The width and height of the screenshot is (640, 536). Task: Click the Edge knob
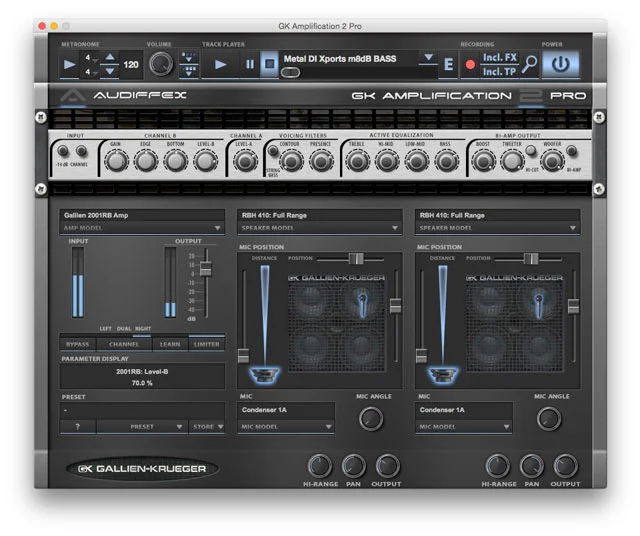click(146, 161)
